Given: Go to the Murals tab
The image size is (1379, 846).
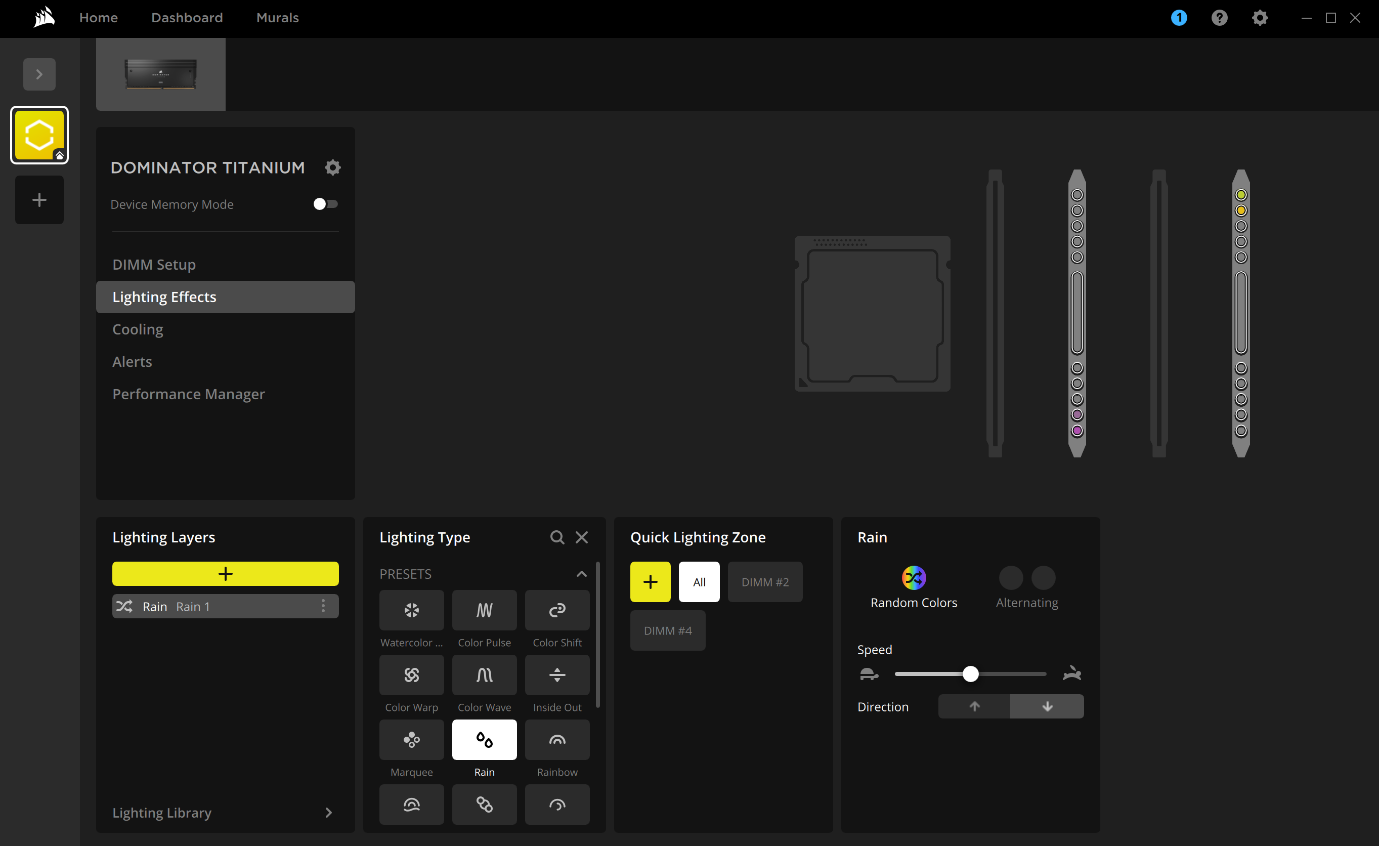Looking at the screenshot, I should (277, 18).
